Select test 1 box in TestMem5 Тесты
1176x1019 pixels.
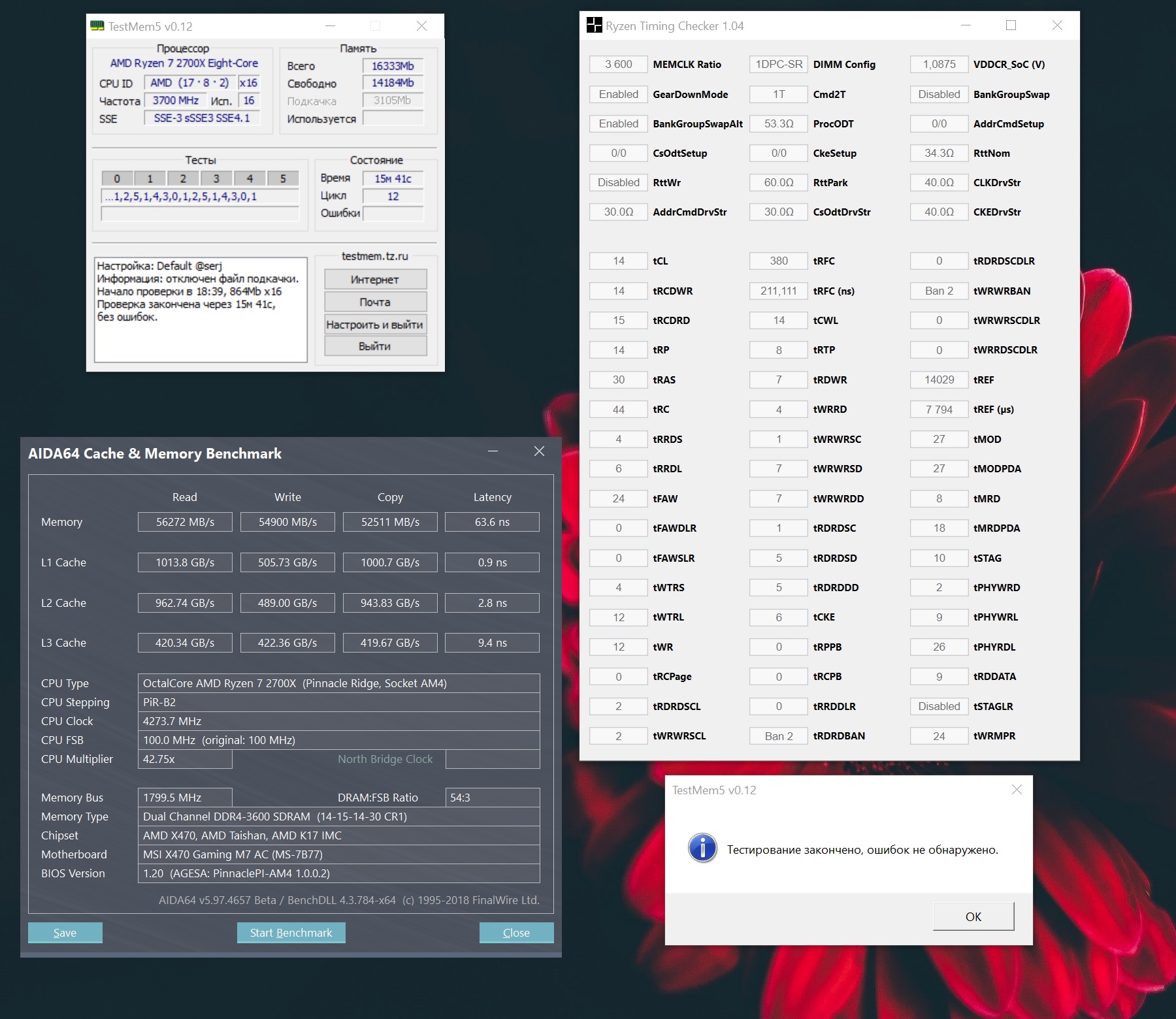click(150, 178)
